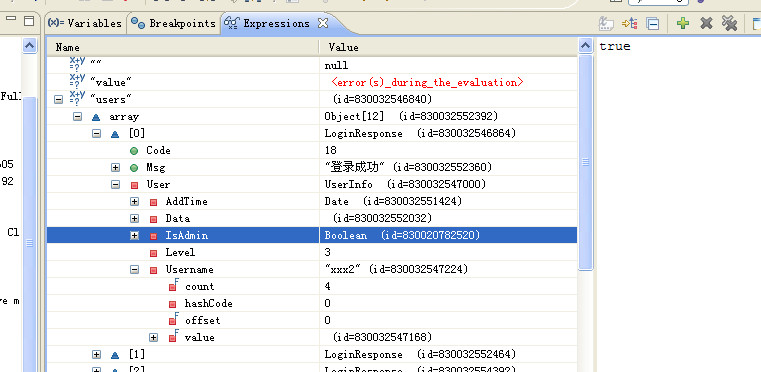
Task: Click the red square icon beside AddTime
Action: coord(153,202)
